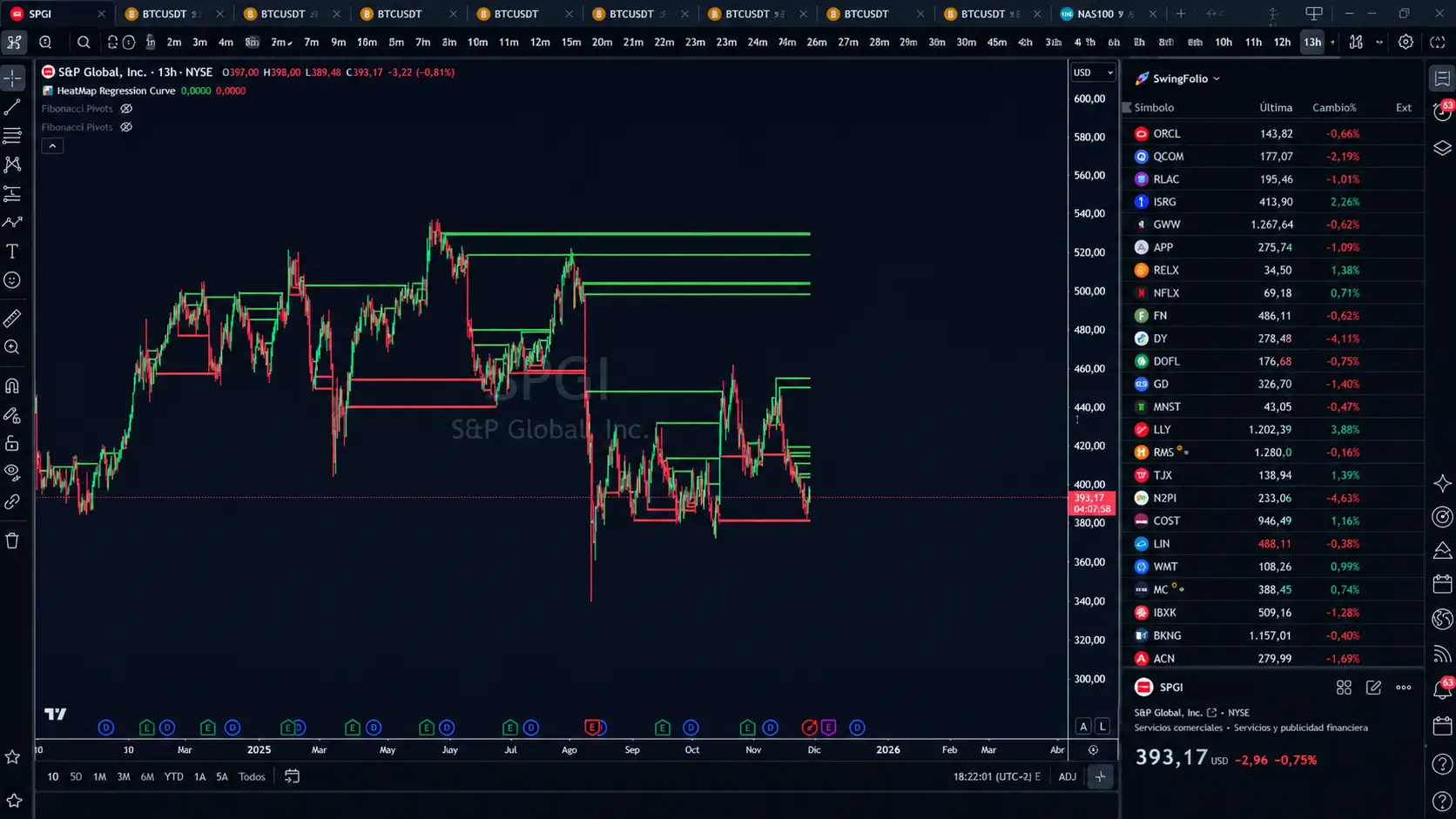The image size is (1456, 819).
Task: Select the ruler measure tool
Action: coord(12,319)
